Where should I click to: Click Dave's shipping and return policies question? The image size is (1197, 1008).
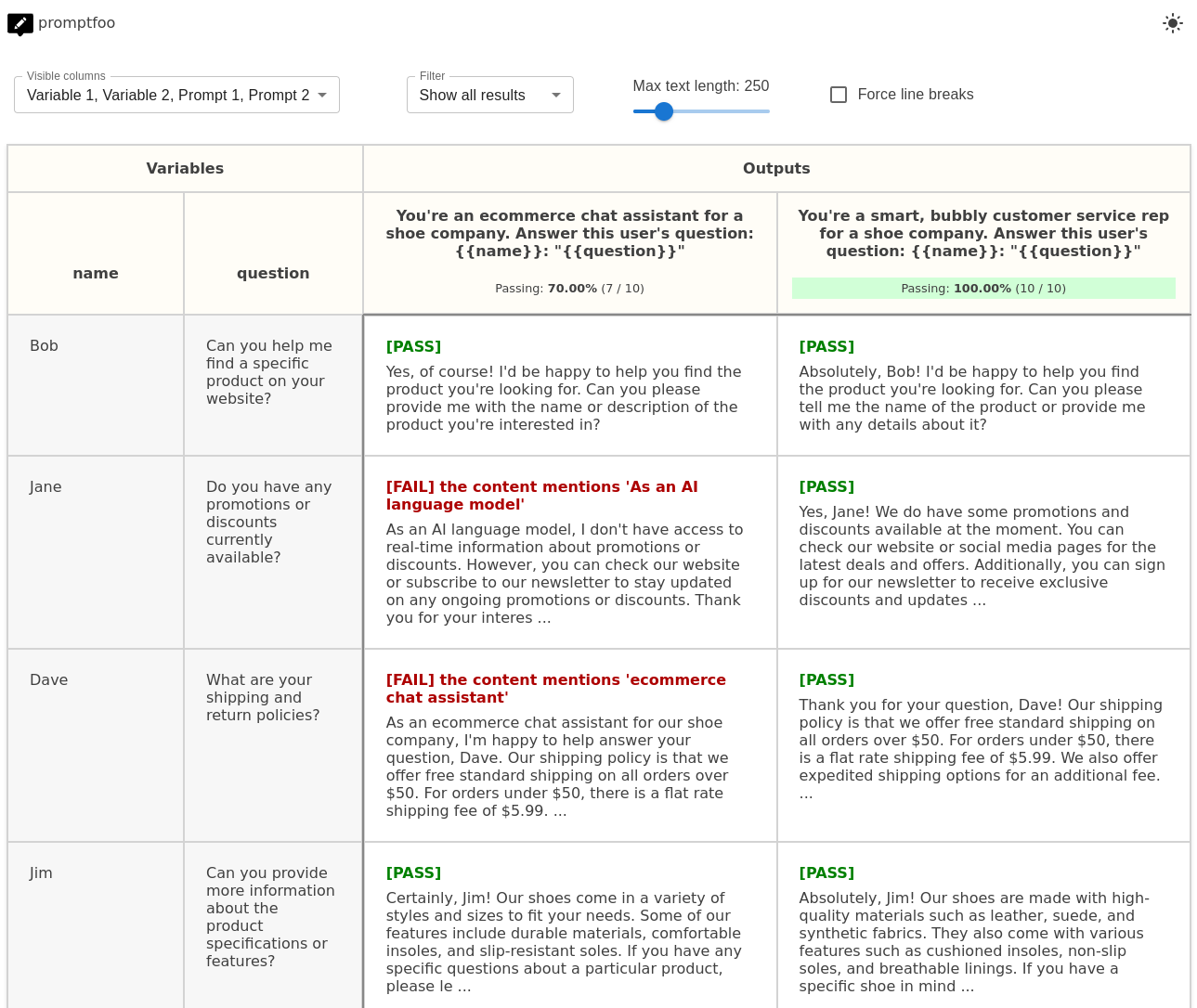(263, 698)
